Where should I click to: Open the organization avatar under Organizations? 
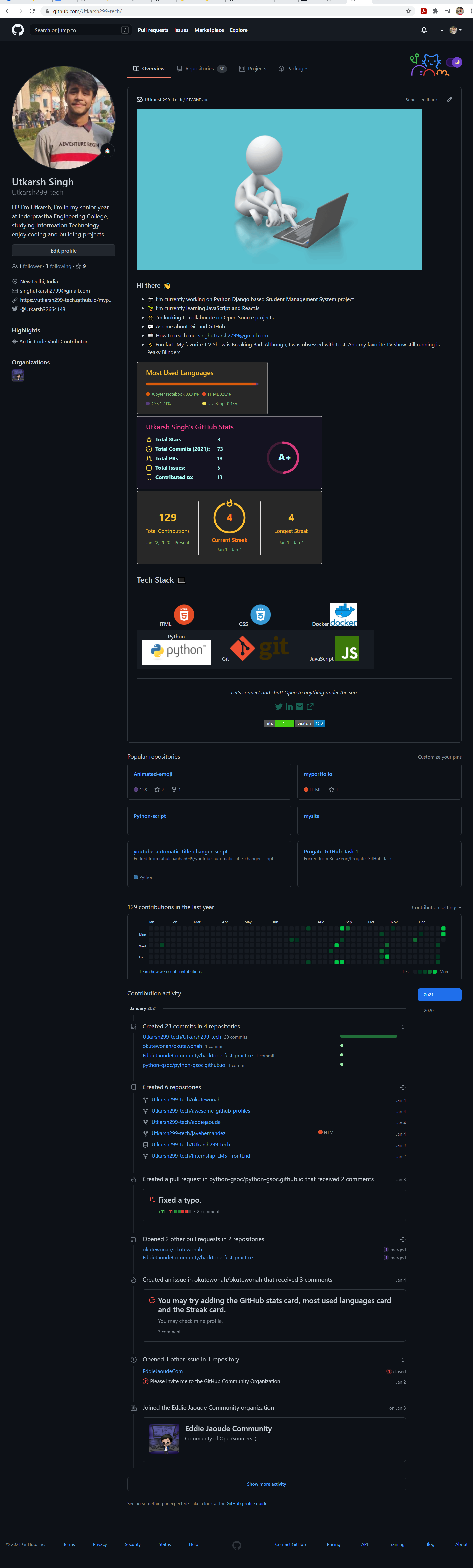pyautogui.click(x=18, y=376)
